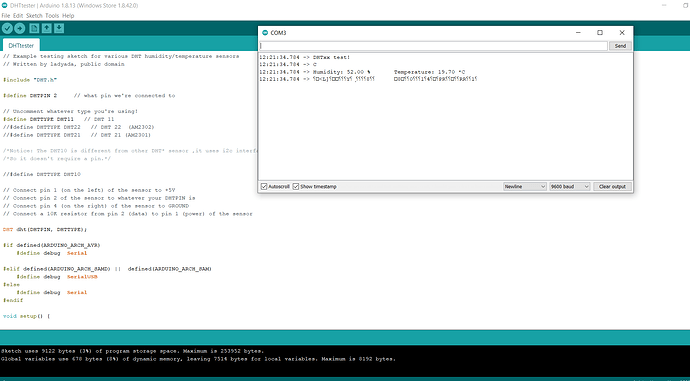Click the Verify sketch checkmark icon
The height and width of the screenshot is (381, 690).
[x=7, y=29]
